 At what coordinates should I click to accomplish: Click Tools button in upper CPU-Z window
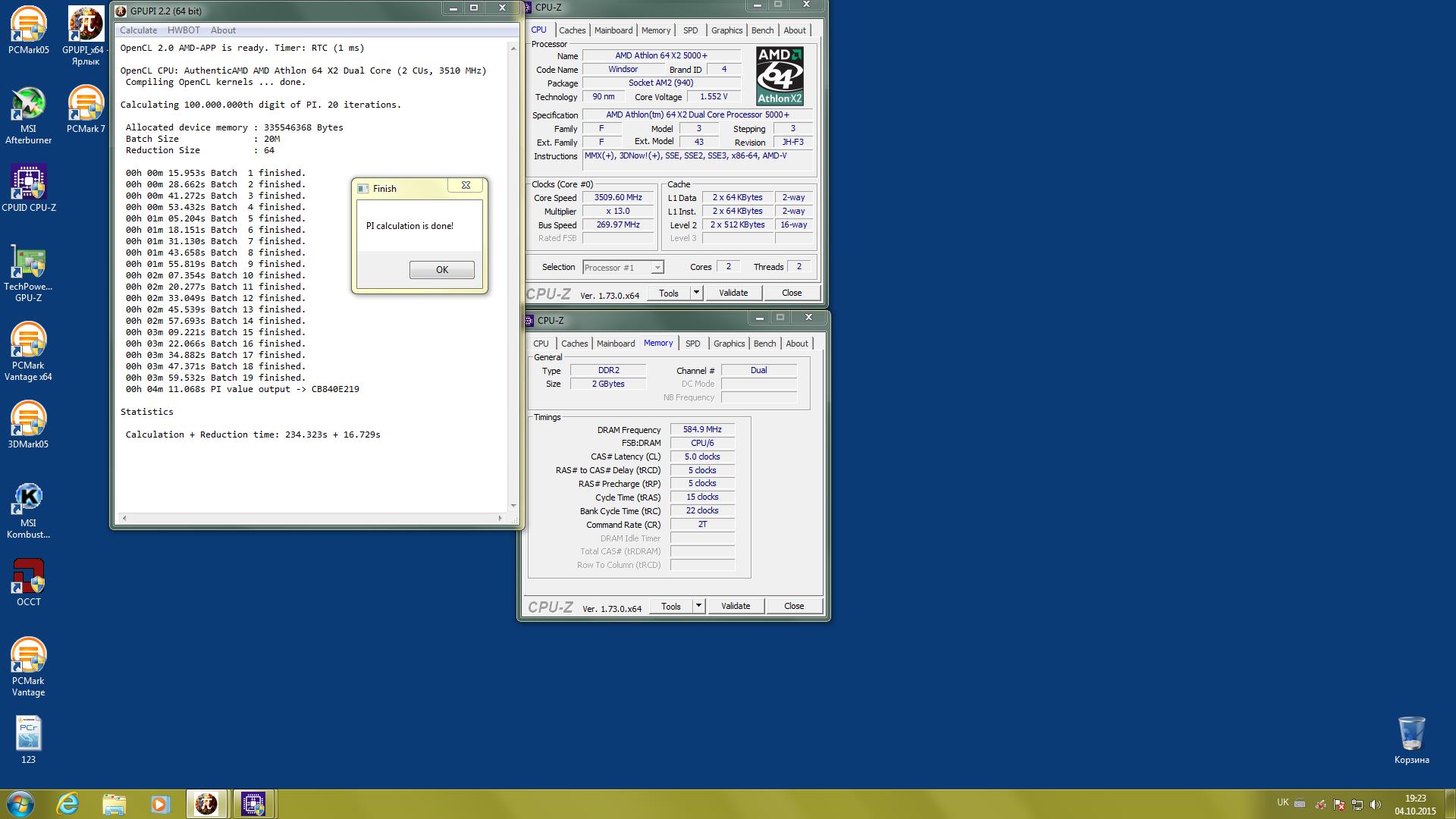668,293
